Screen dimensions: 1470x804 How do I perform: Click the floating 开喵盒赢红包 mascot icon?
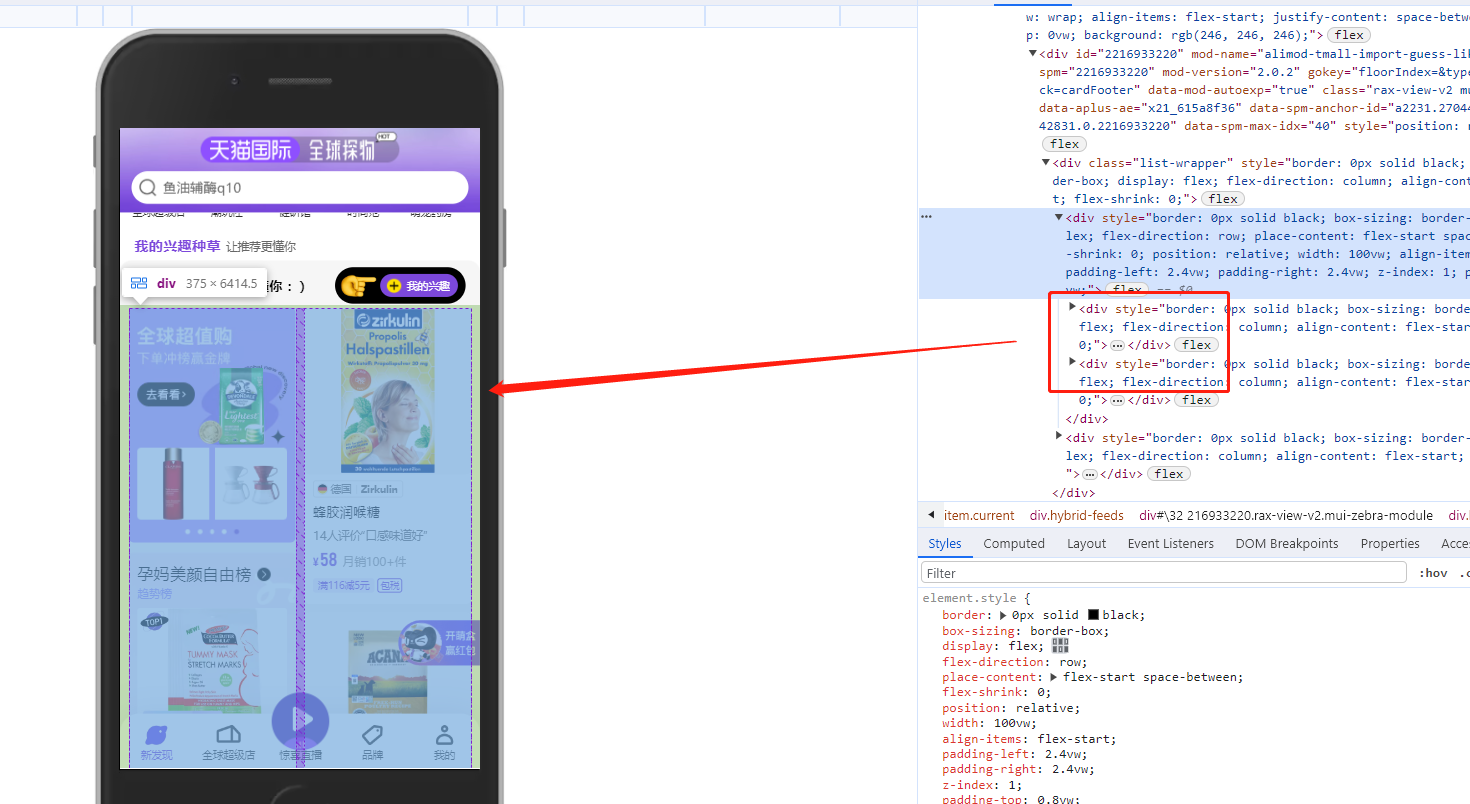[x=421, y=642]
